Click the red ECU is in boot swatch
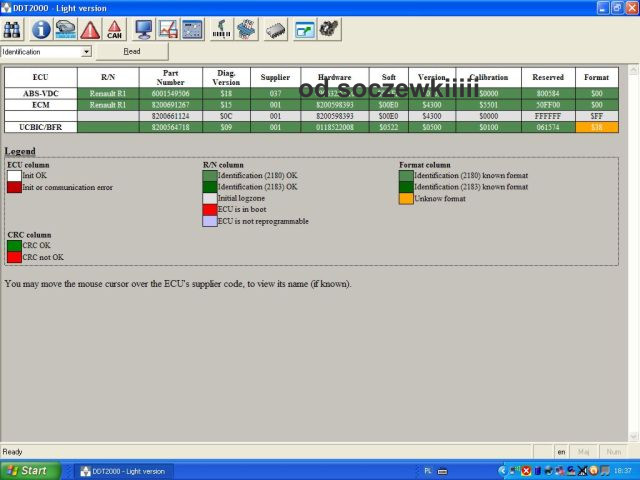This screenshot has width=640, height=480. tap(210, 210)
